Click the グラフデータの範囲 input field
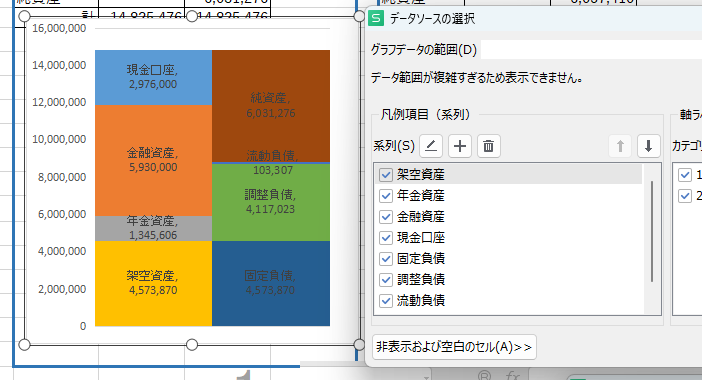This screenshot has height=380, width=702. (x=591, y=49)
